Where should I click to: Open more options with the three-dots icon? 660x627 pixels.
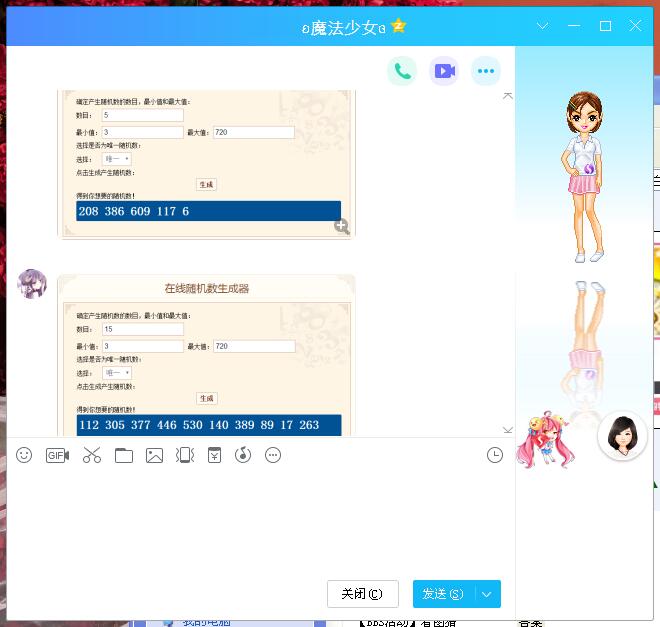(x=486, y=71)
